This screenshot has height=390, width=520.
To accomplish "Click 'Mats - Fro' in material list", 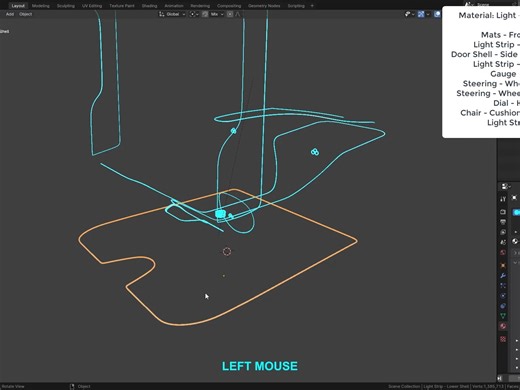I will 500,35.
